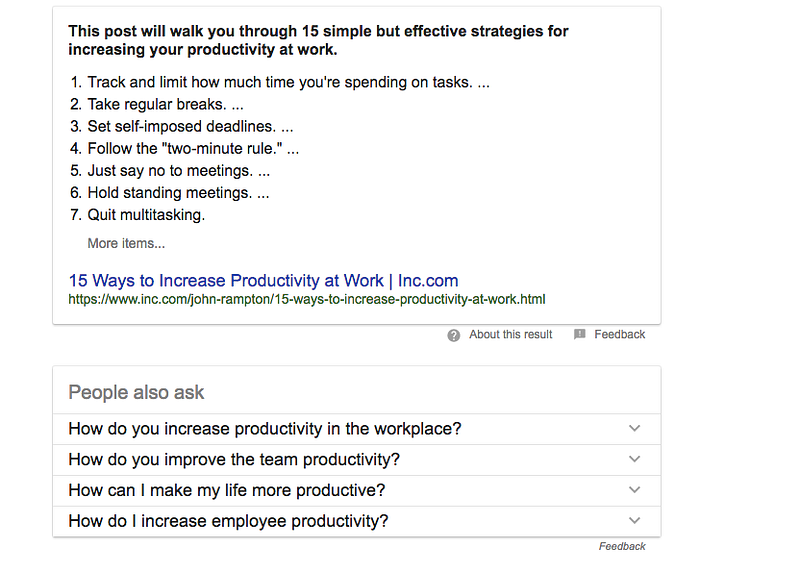Open the 'About this result' text link
The image size is (800, 570).
point(510,335)
